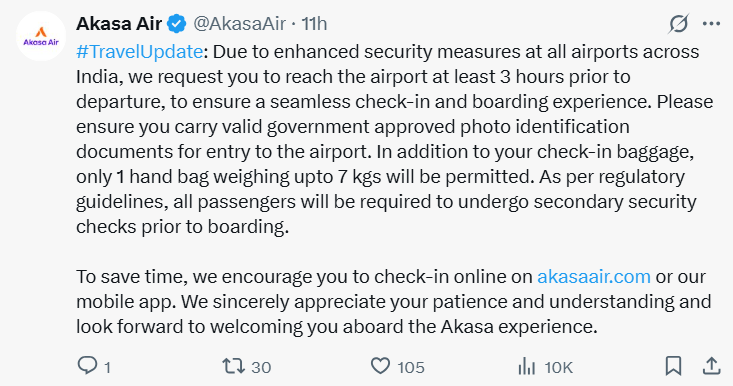Open the post by clicking its body text
Image resolution: width=733 pixels, height=386 pixels.
[x=394, y=139]
